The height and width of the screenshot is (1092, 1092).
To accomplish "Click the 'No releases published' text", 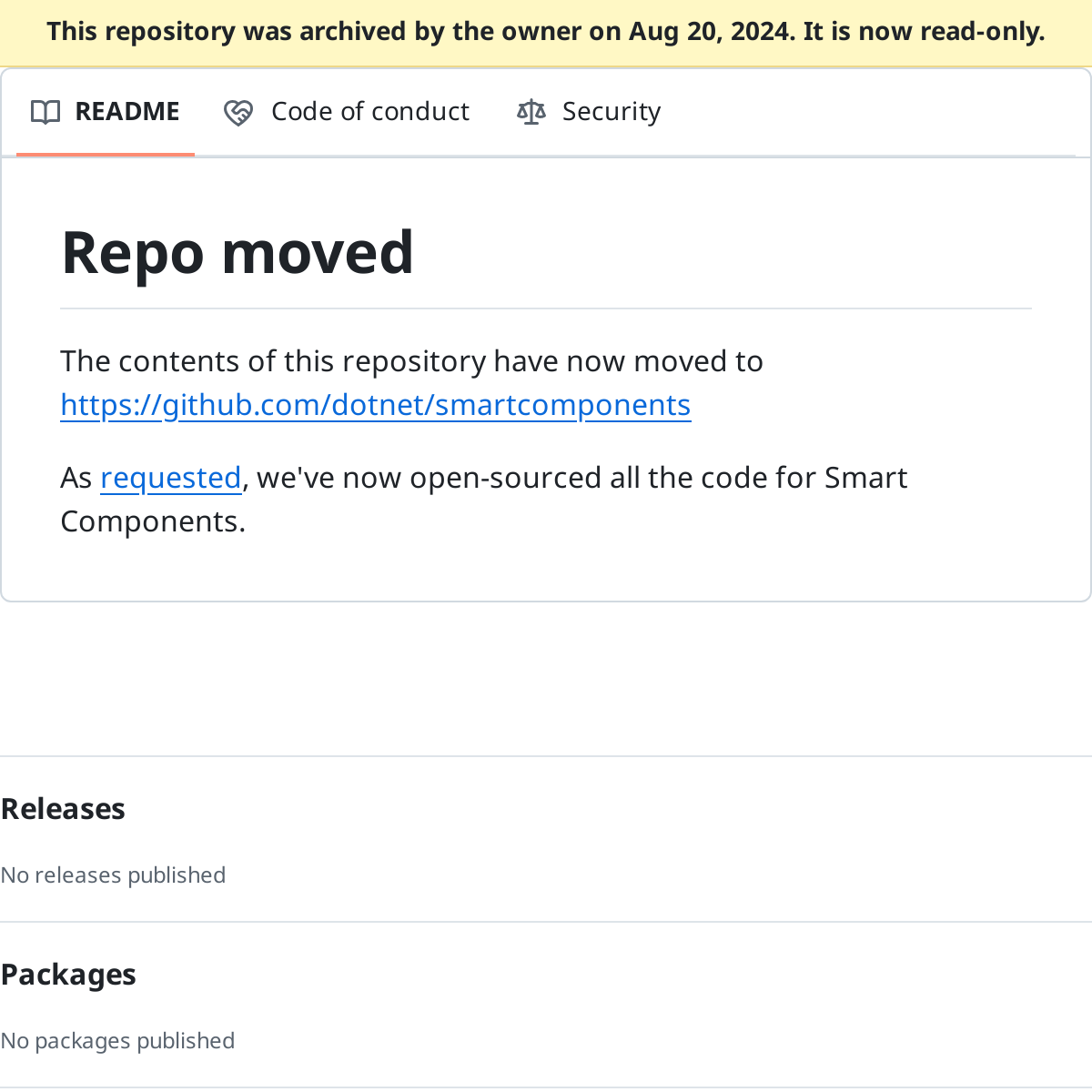I will tap(113, 875).
